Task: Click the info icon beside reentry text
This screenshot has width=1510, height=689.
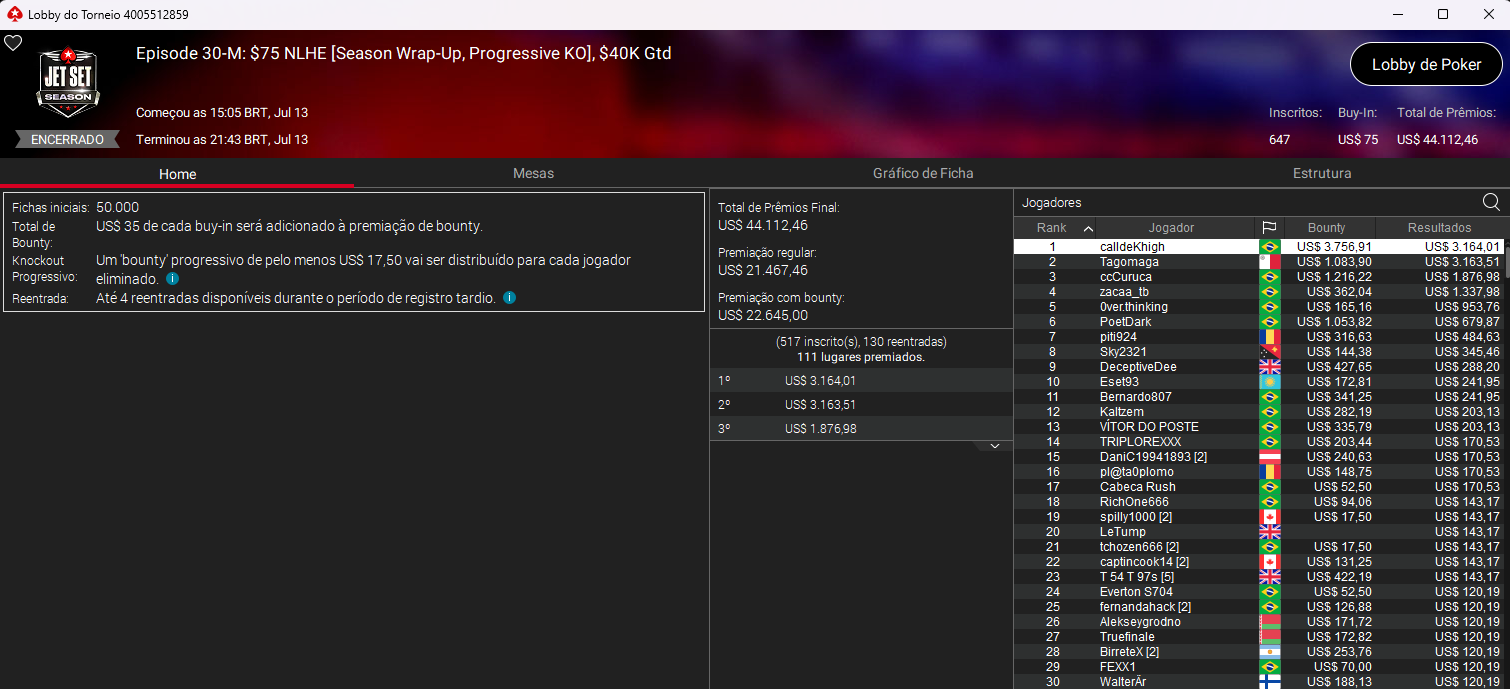Action: [510, 298]
